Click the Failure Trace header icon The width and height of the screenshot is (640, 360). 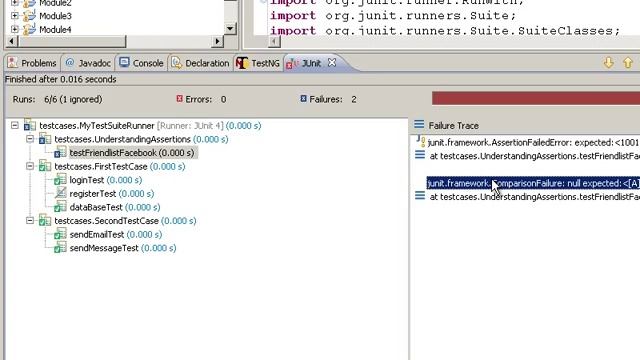[419, 124]
